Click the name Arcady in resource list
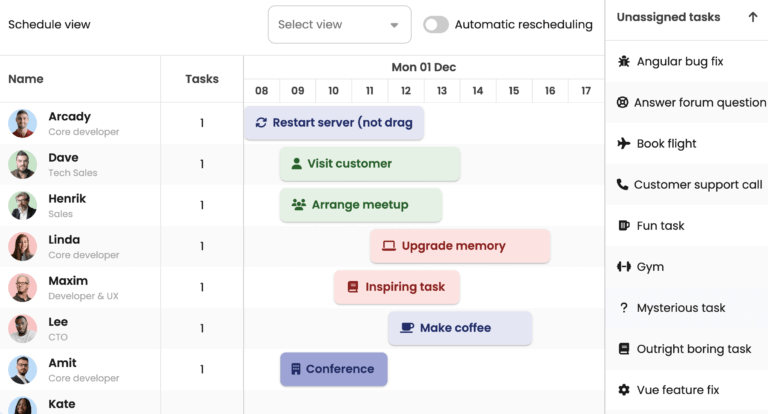The image size is (768, 414). [70, 117]
